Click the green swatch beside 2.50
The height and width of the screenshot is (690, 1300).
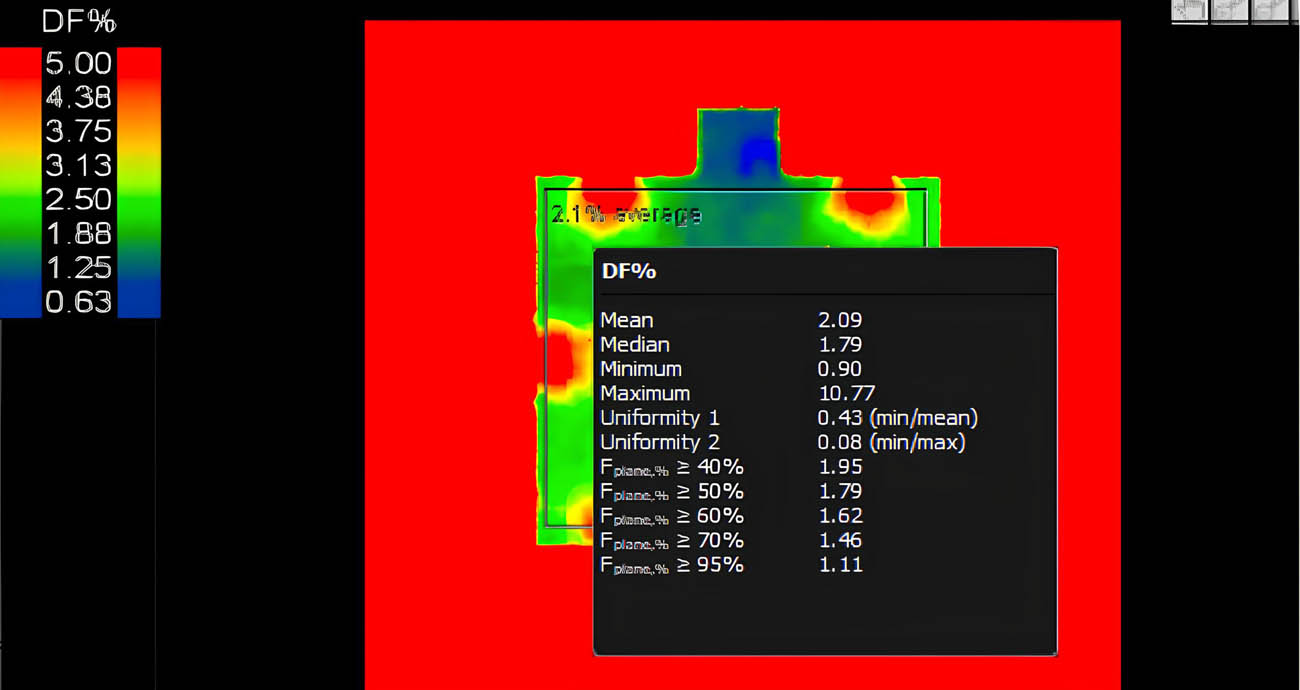point(20,199)
